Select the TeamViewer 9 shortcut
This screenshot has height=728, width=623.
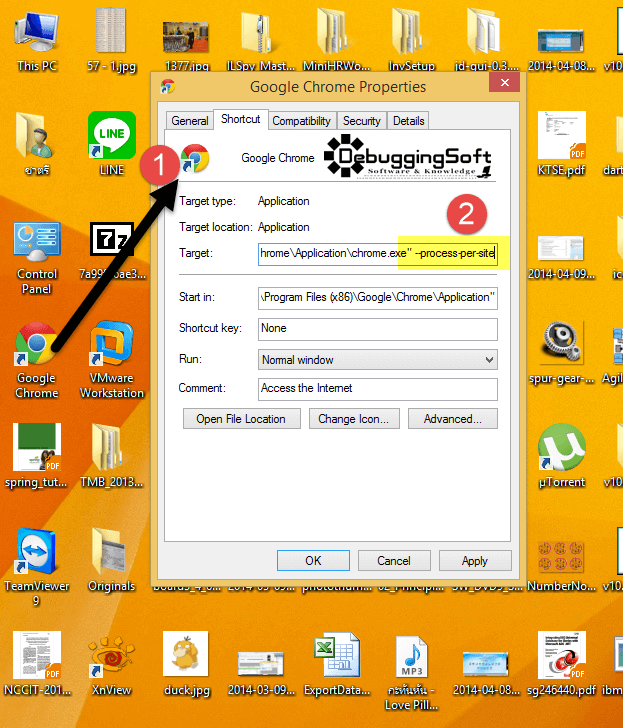click(x=36, y=551)
